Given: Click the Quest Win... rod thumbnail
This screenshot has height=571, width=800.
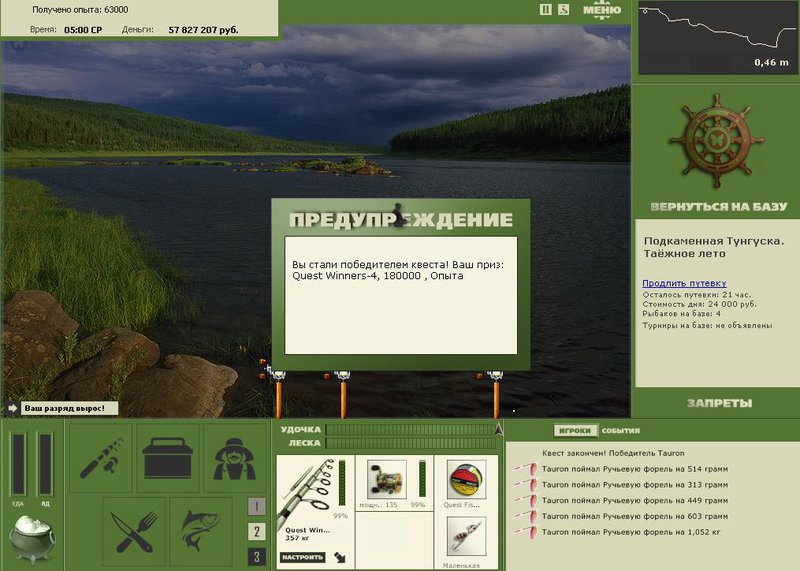Looking at the screenshot, I should tap(305, 492).
